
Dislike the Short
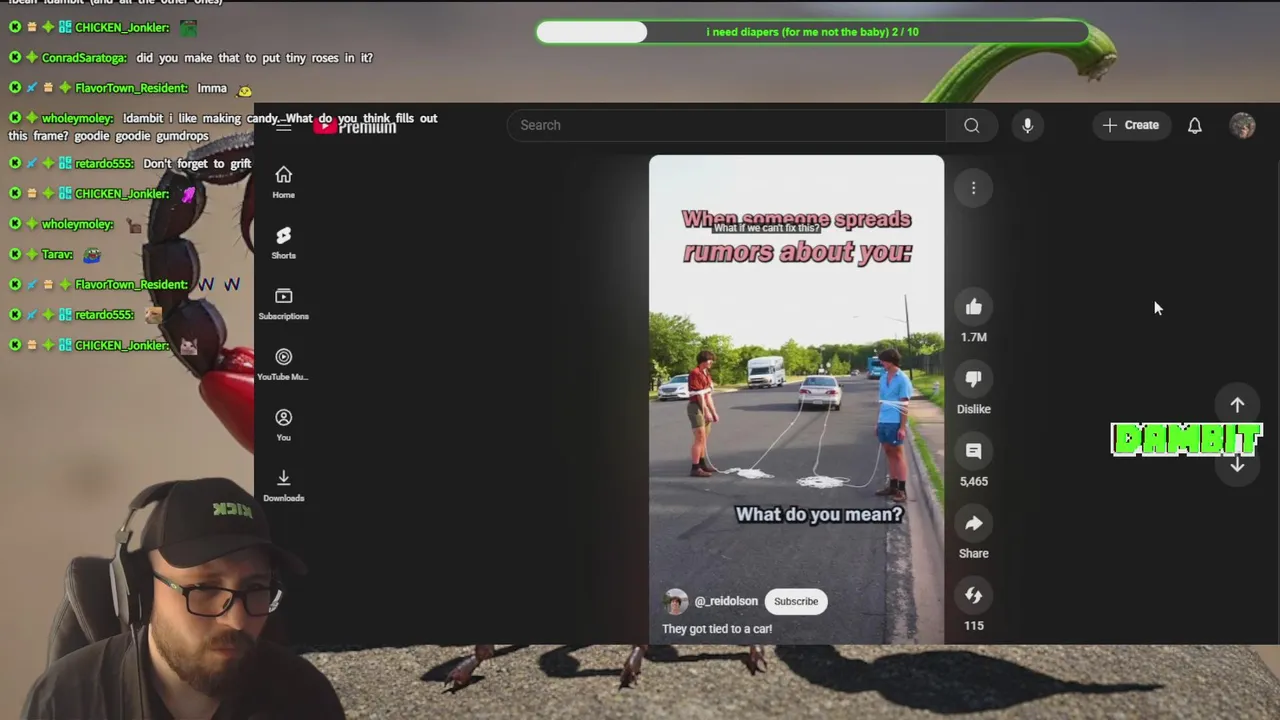coord(973,379)
